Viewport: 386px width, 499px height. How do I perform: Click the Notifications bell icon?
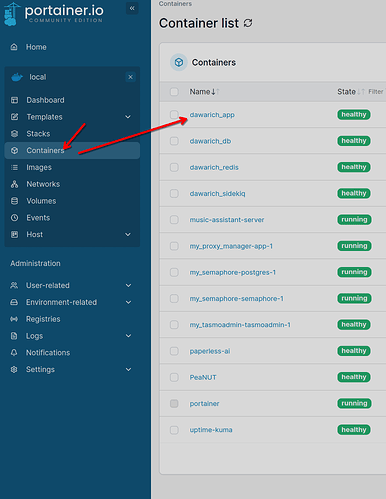point(14,353)
